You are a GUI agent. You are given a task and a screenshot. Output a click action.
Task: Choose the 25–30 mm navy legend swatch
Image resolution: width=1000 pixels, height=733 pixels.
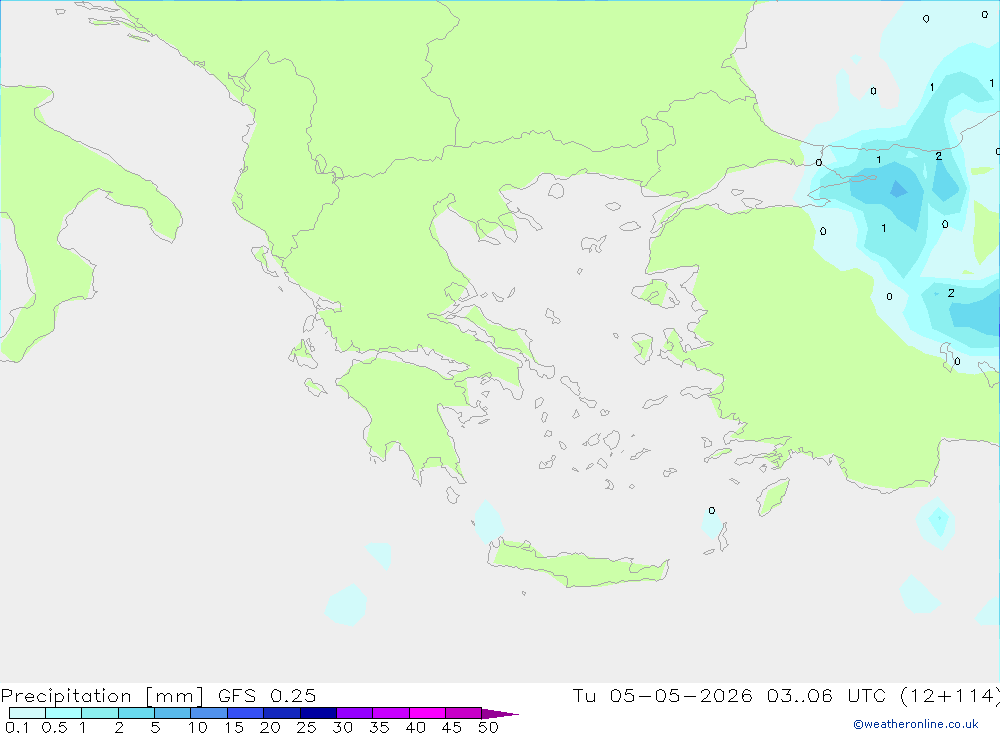(x=318, y=713)
